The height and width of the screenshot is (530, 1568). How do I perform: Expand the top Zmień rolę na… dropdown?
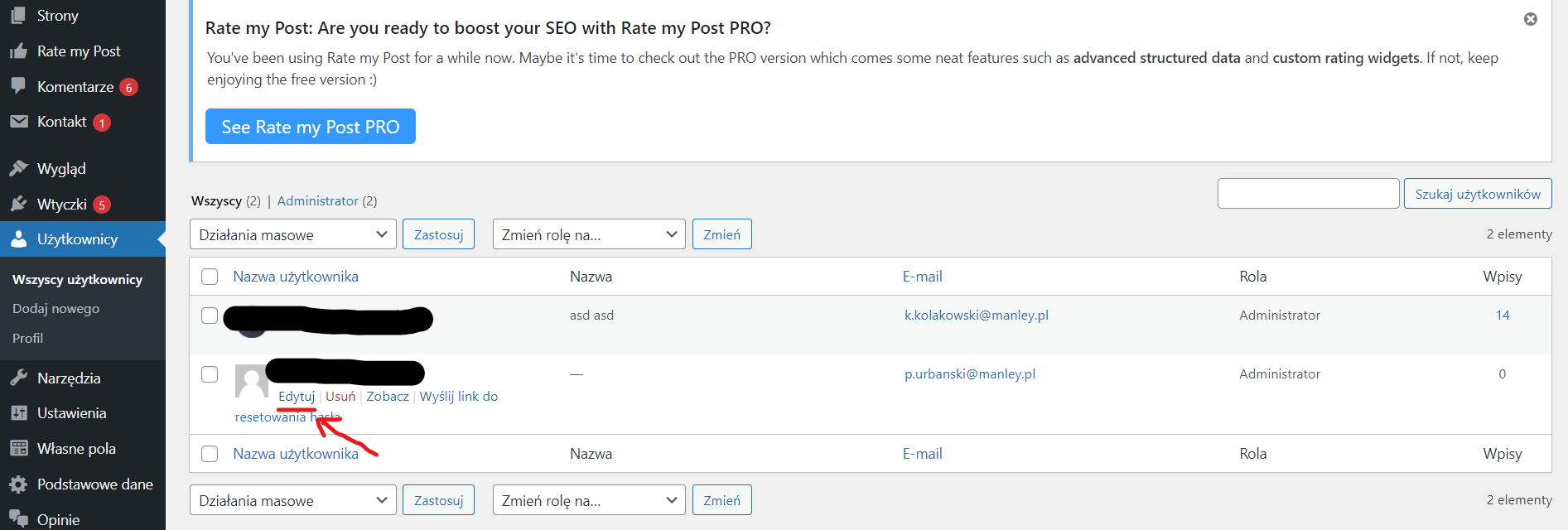[x=588, y=234]
